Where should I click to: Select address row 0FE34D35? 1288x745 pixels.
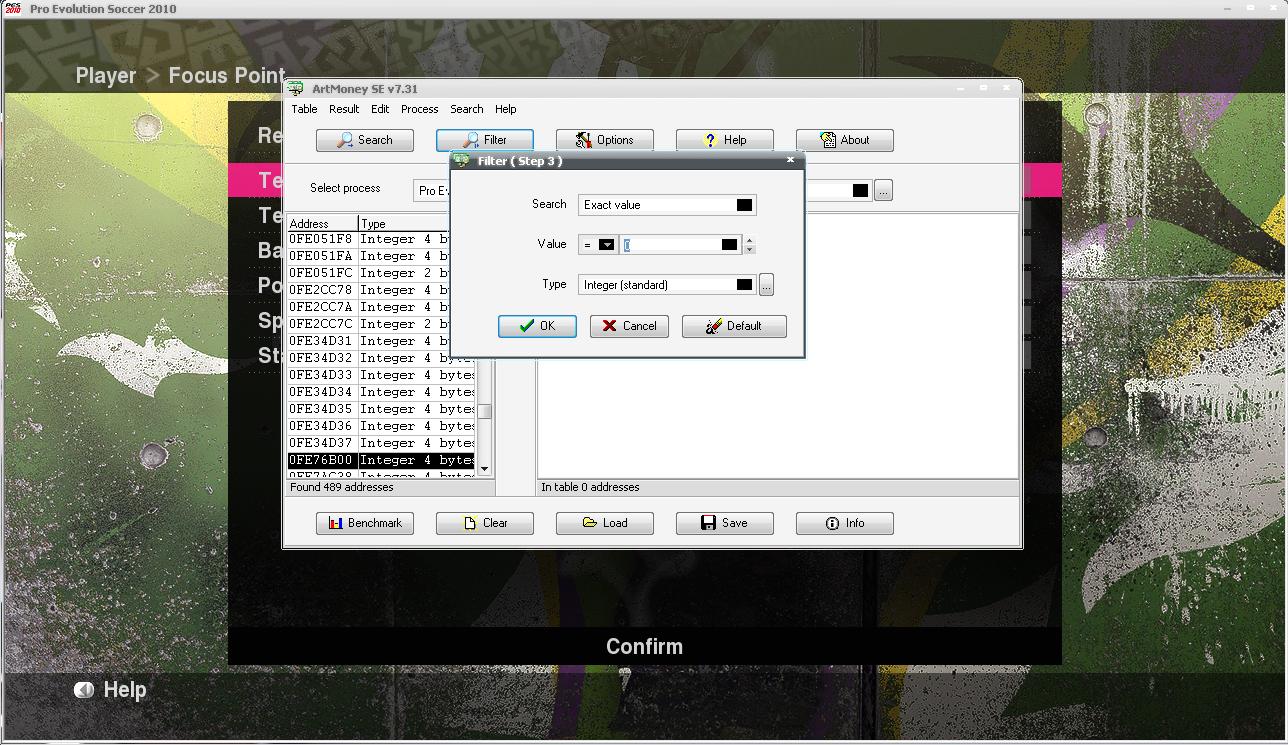(381, 409)
